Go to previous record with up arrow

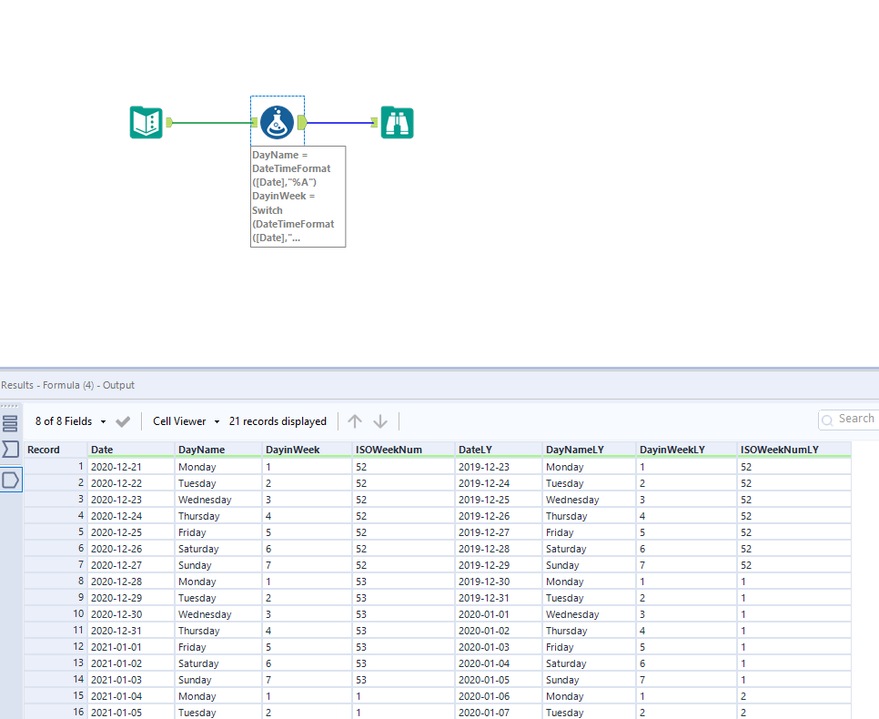355,421
